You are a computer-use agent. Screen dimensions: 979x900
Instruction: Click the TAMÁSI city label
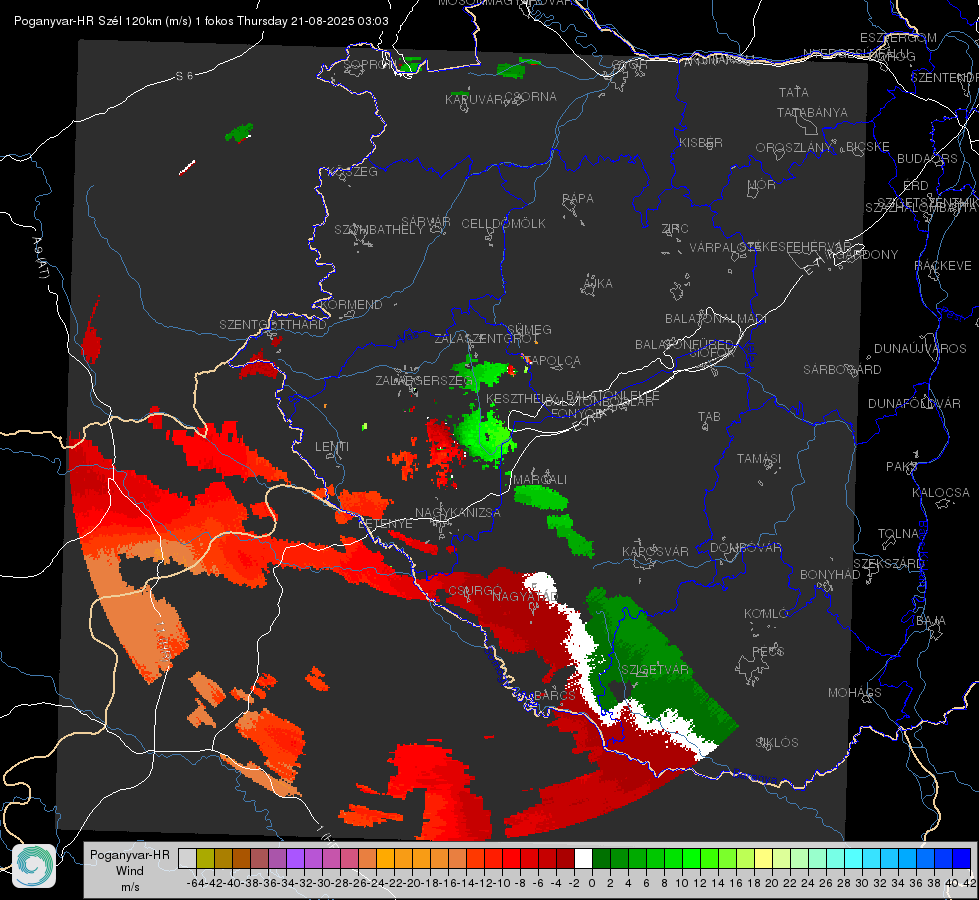759,458
